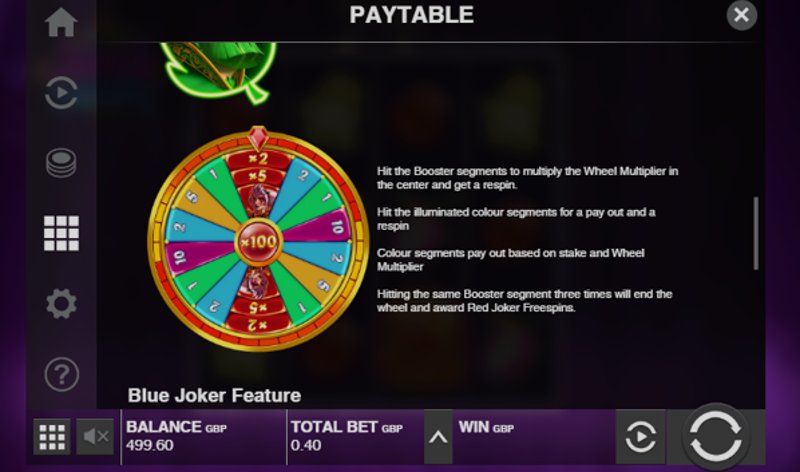Click the paytable vertical scrollbar thumb
Screen dimensions: 800x472
pos(756,233)
